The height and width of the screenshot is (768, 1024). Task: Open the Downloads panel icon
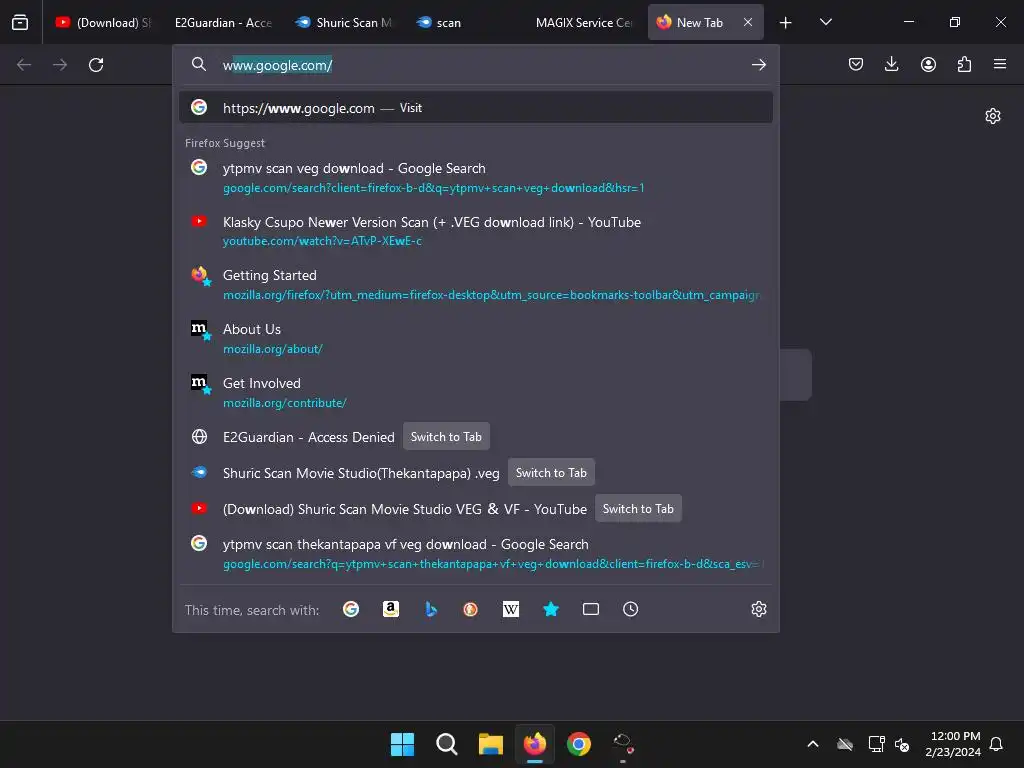tap(891, 64)
